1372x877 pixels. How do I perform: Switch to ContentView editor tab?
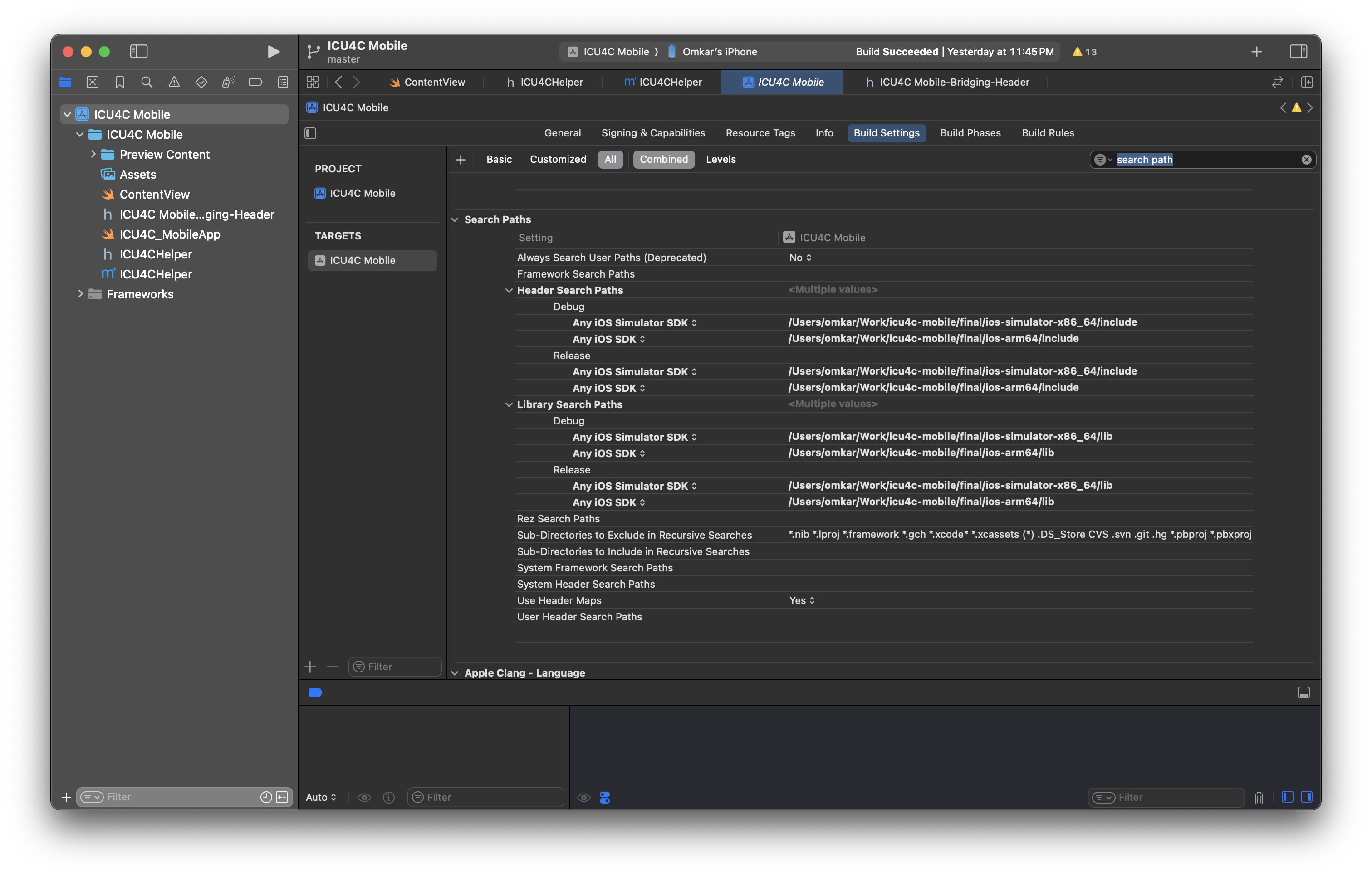pyautogui.click(x=427, y=83)
